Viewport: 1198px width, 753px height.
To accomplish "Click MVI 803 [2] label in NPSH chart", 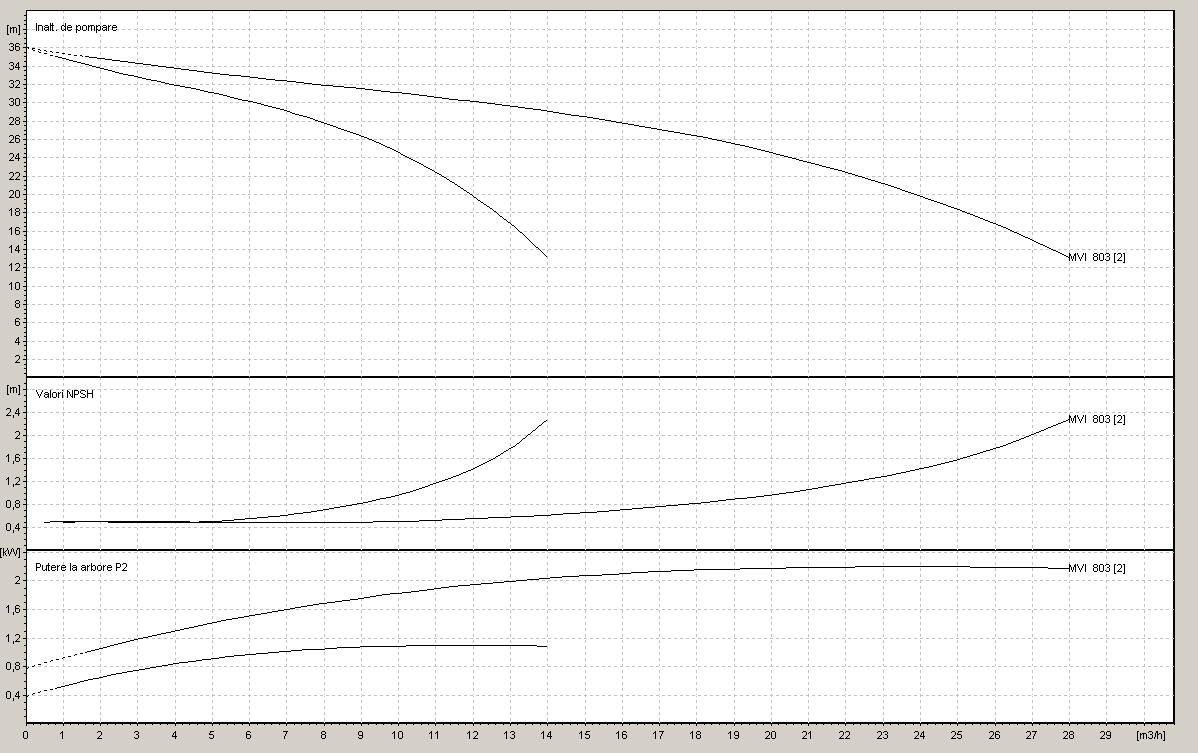I will tap(1097, 419).
